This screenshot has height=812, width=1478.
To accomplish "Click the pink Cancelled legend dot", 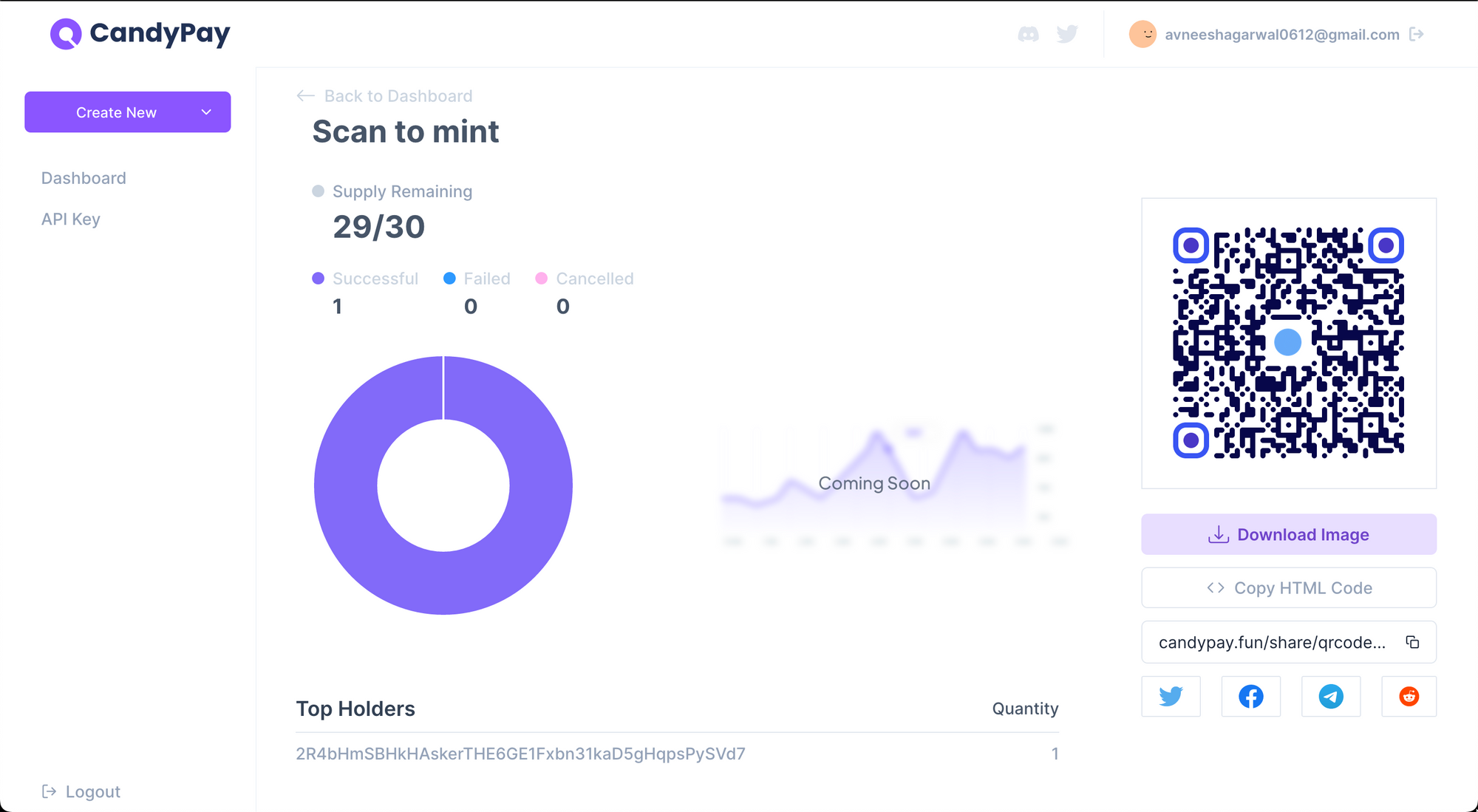I will tap(542, 279).
